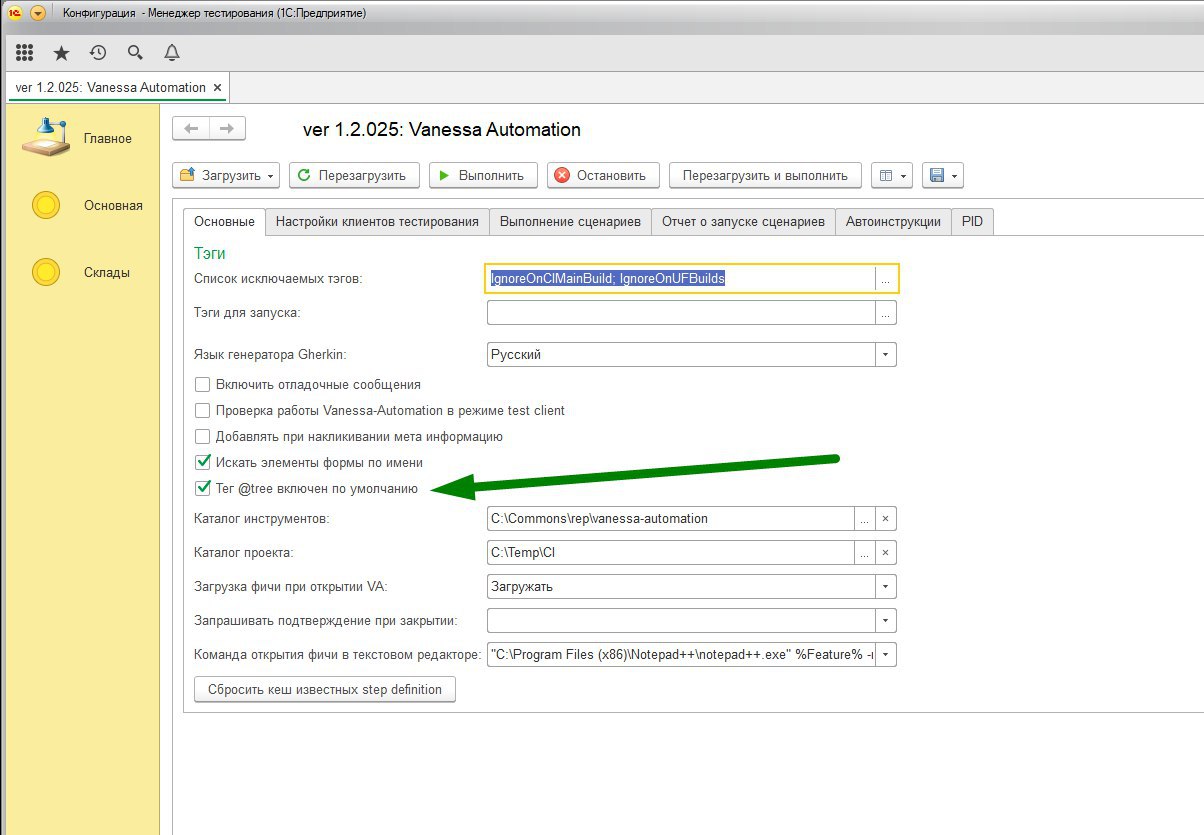Expand Язык генератора Gherkin dropdown

[x=886, y=354]
